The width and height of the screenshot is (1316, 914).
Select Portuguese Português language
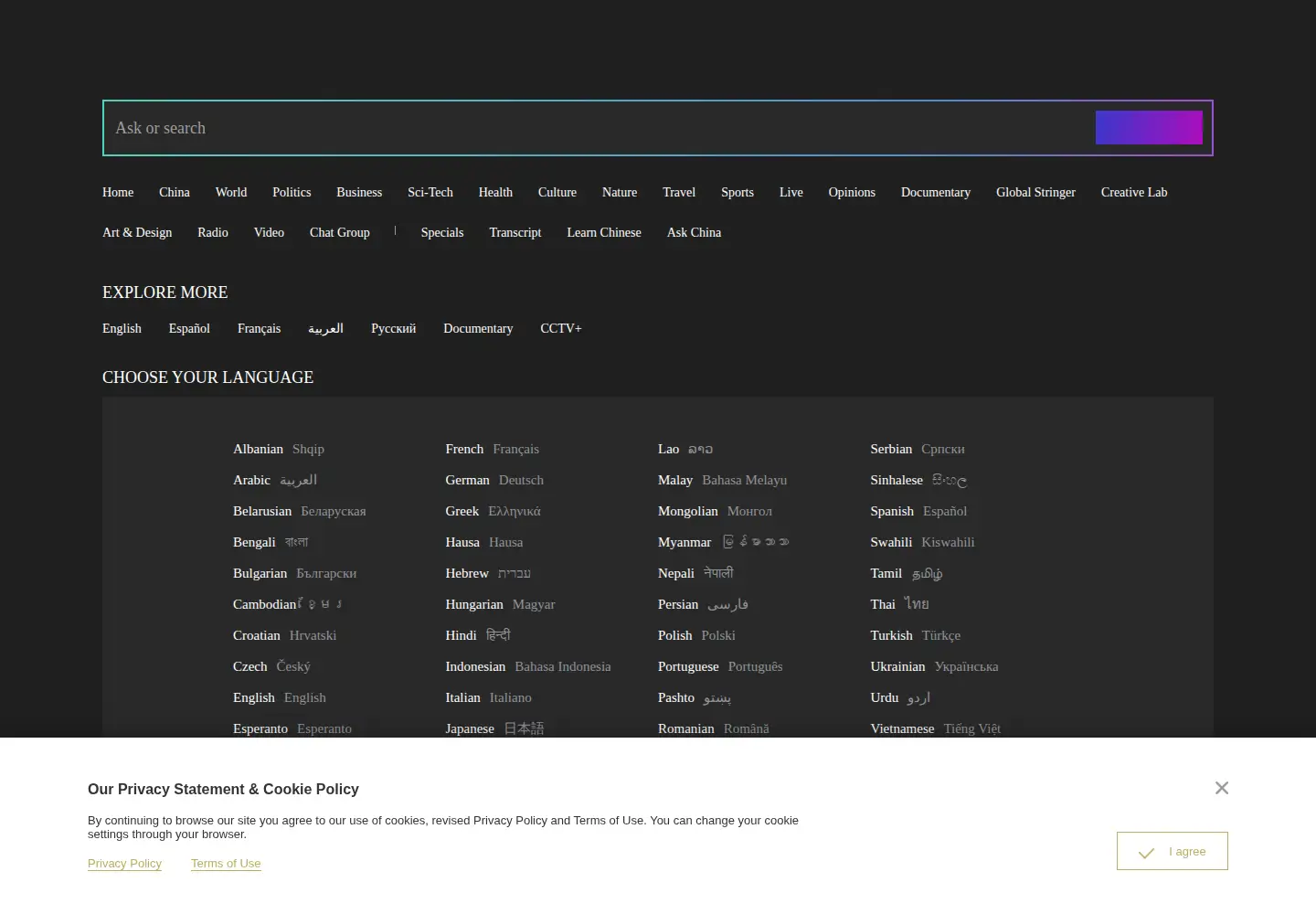click(x=720, y=666)
